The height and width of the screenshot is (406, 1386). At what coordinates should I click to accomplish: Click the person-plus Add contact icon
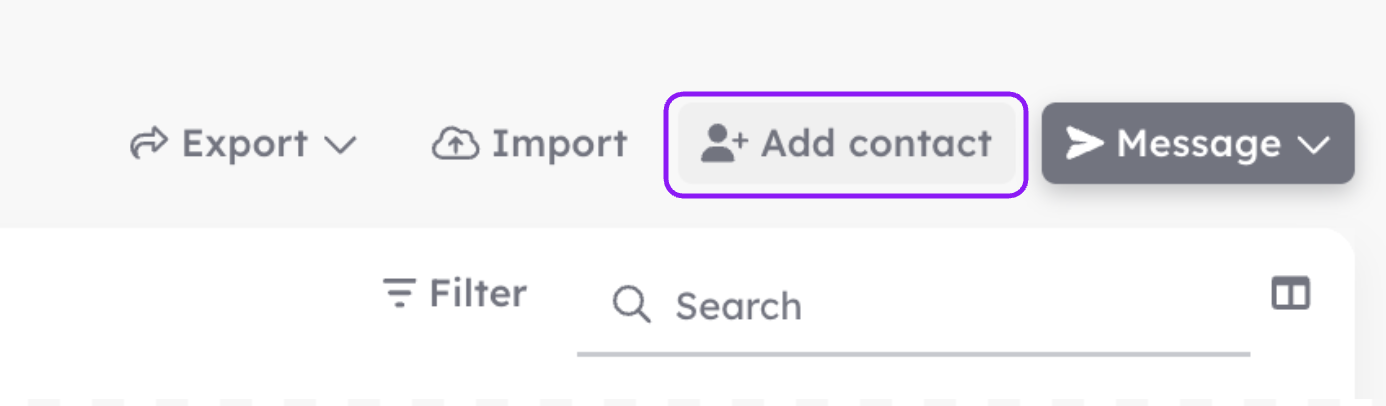pyautogui.click(x=724, y=144)
